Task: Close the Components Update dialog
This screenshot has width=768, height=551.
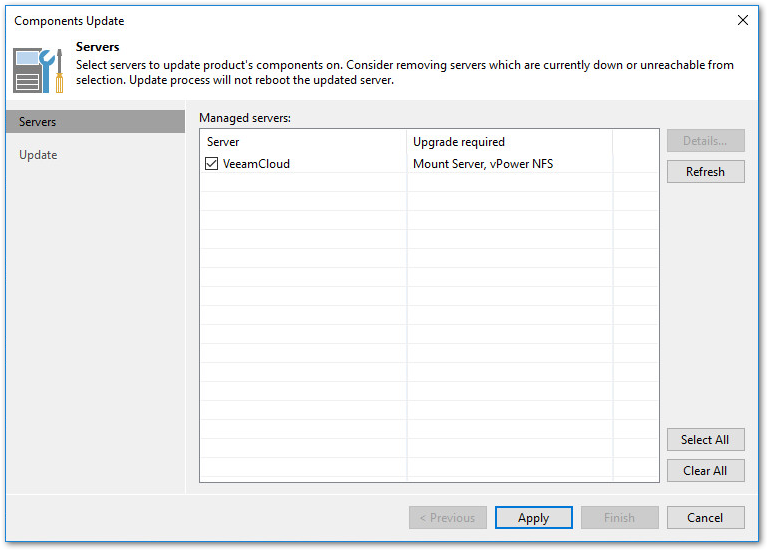Action: click(x=742, y=20)
